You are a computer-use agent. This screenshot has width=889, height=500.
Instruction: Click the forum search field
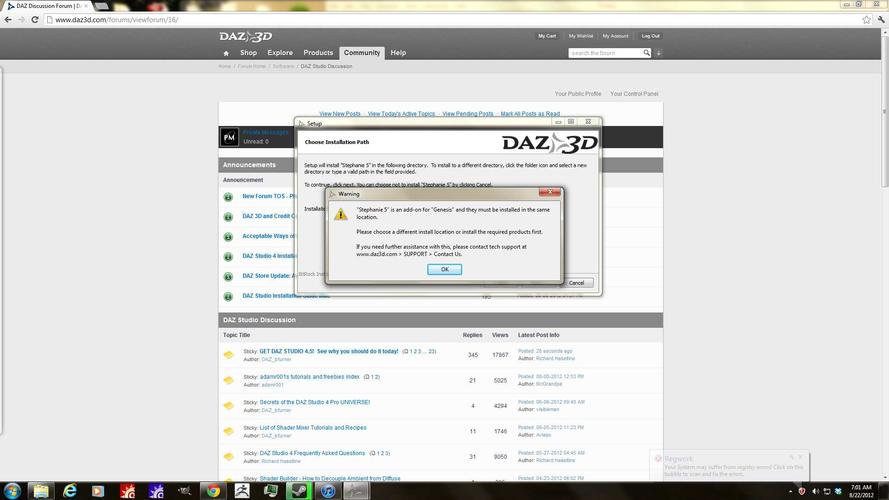[605, 53]
